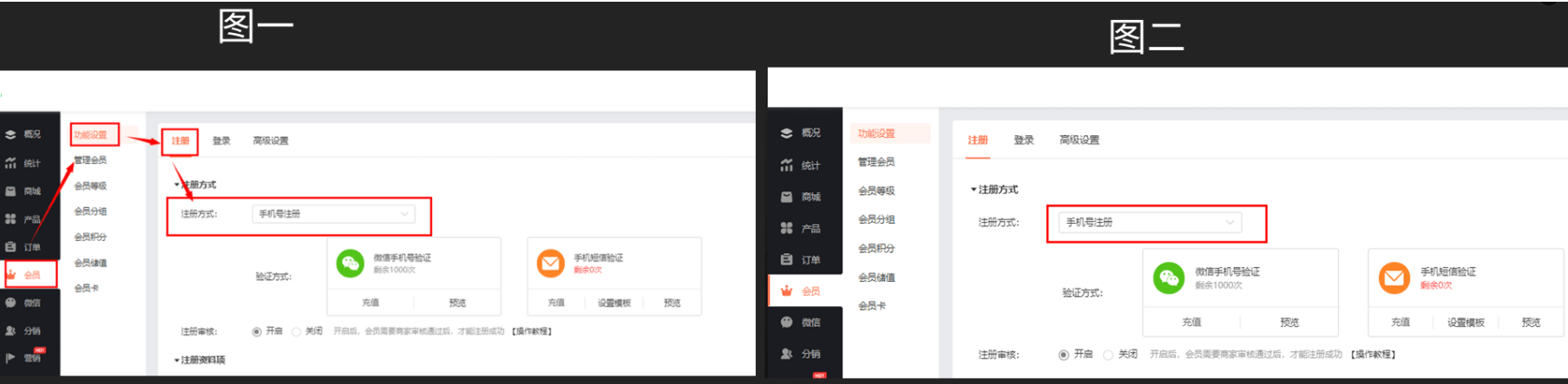Open 营销 marketing flag icon in 图一
The width and height of the screenshot is (1568, 384).
coord(11,357)
